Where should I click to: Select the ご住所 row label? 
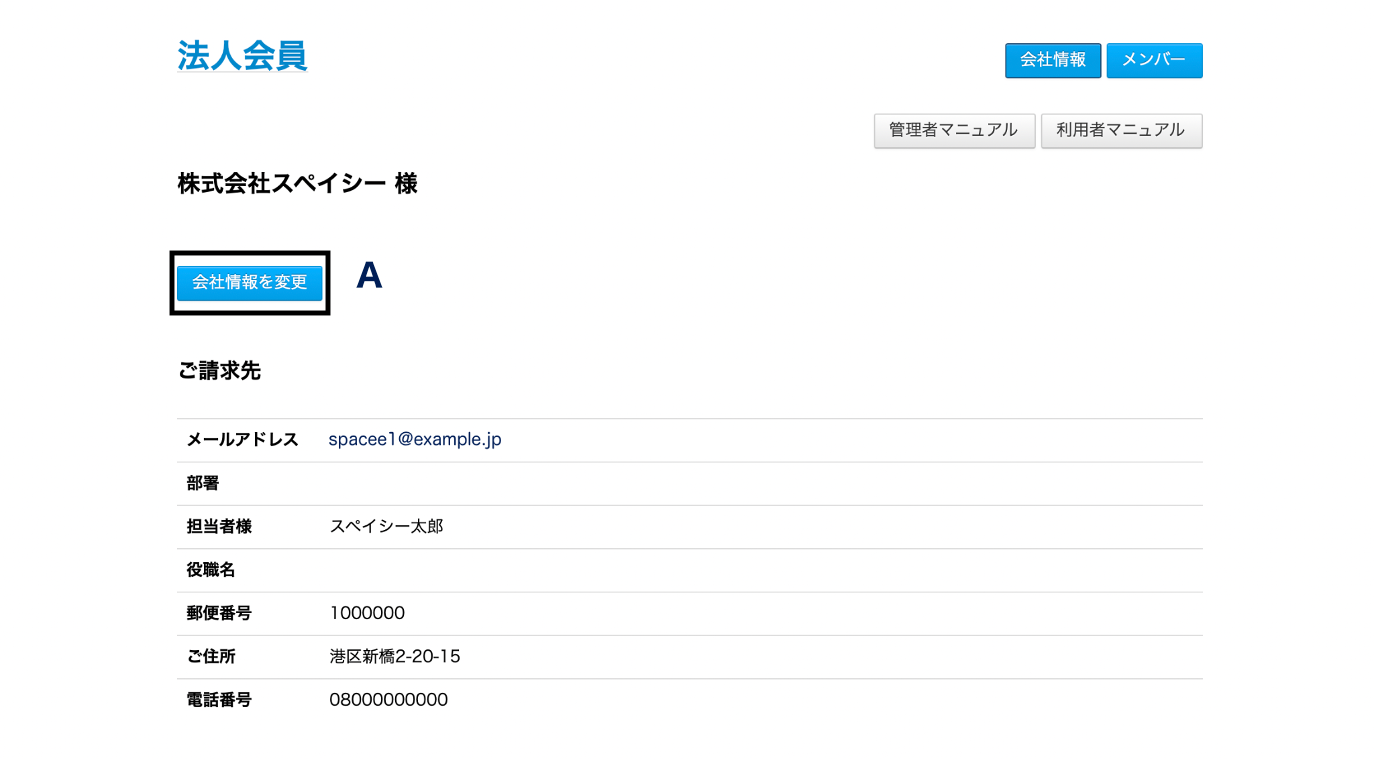(x=211, y=657)
